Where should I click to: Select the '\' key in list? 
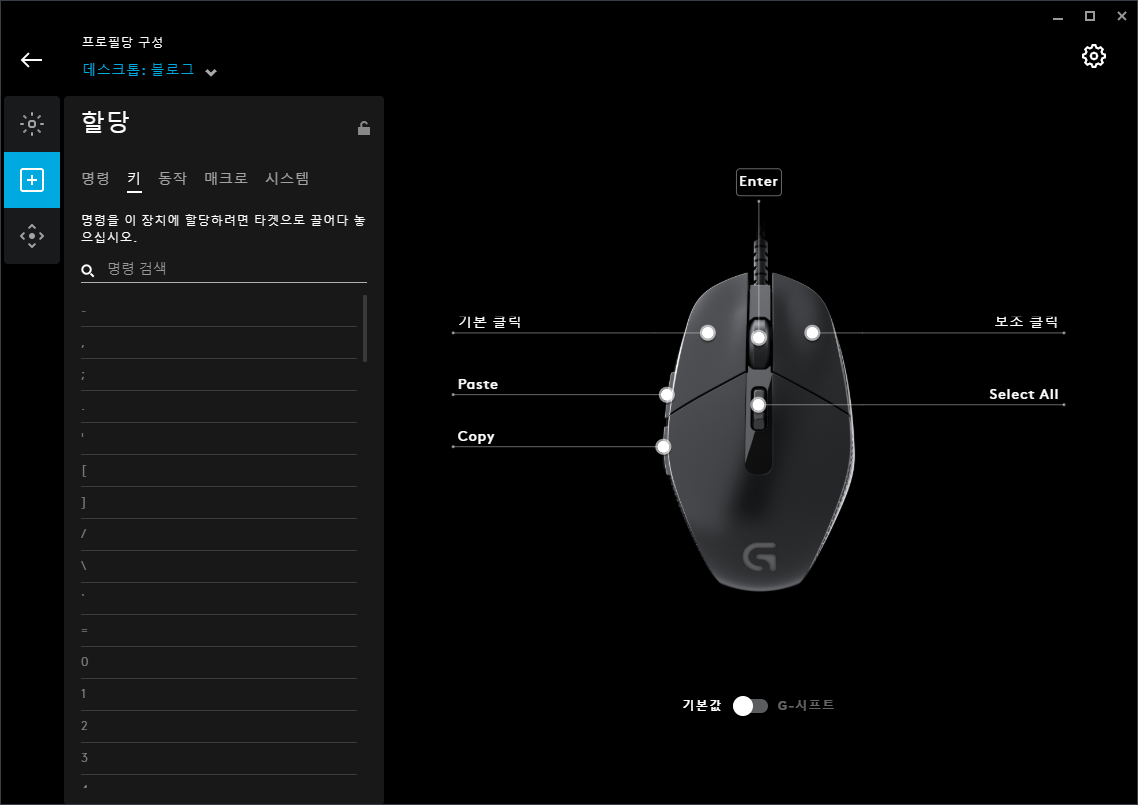219,566
